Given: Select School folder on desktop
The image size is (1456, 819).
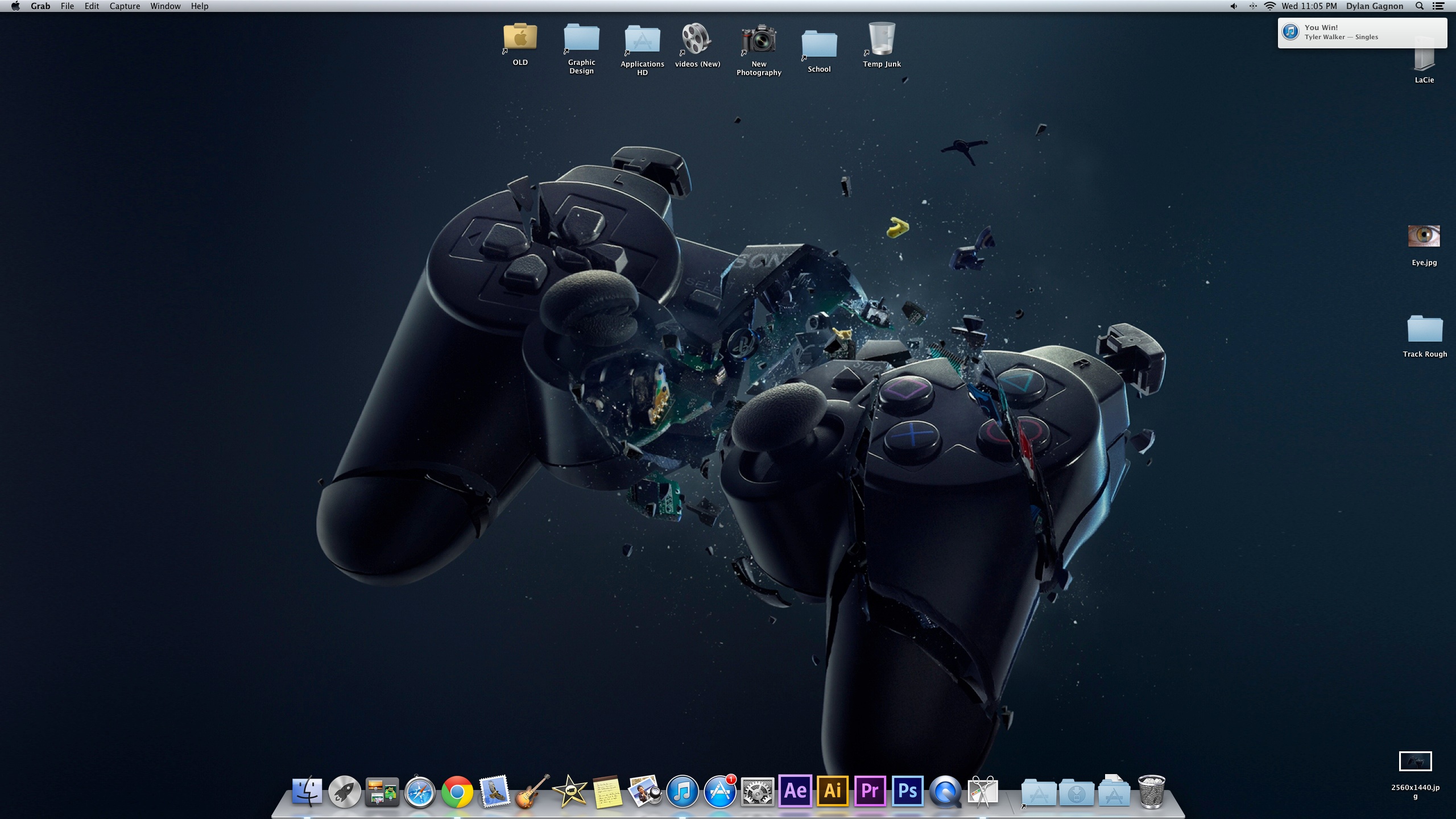Looking at the screenshot, I should point(819,44).
